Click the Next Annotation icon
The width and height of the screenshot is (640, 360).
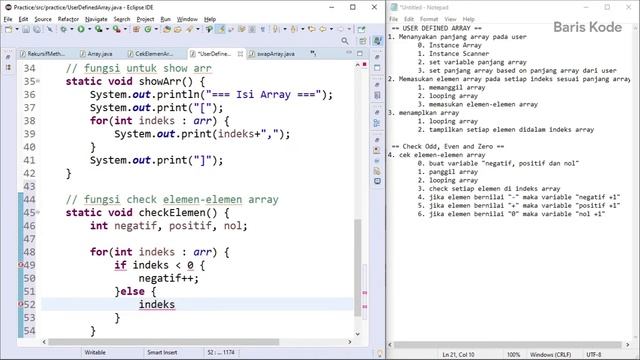(x=276, y=29)
